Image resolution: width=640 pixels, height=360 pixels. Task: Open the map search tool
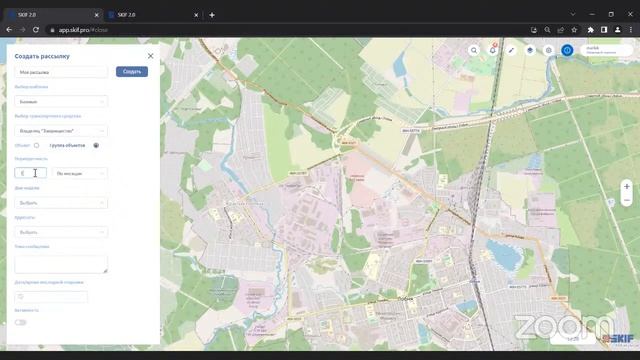474,50
